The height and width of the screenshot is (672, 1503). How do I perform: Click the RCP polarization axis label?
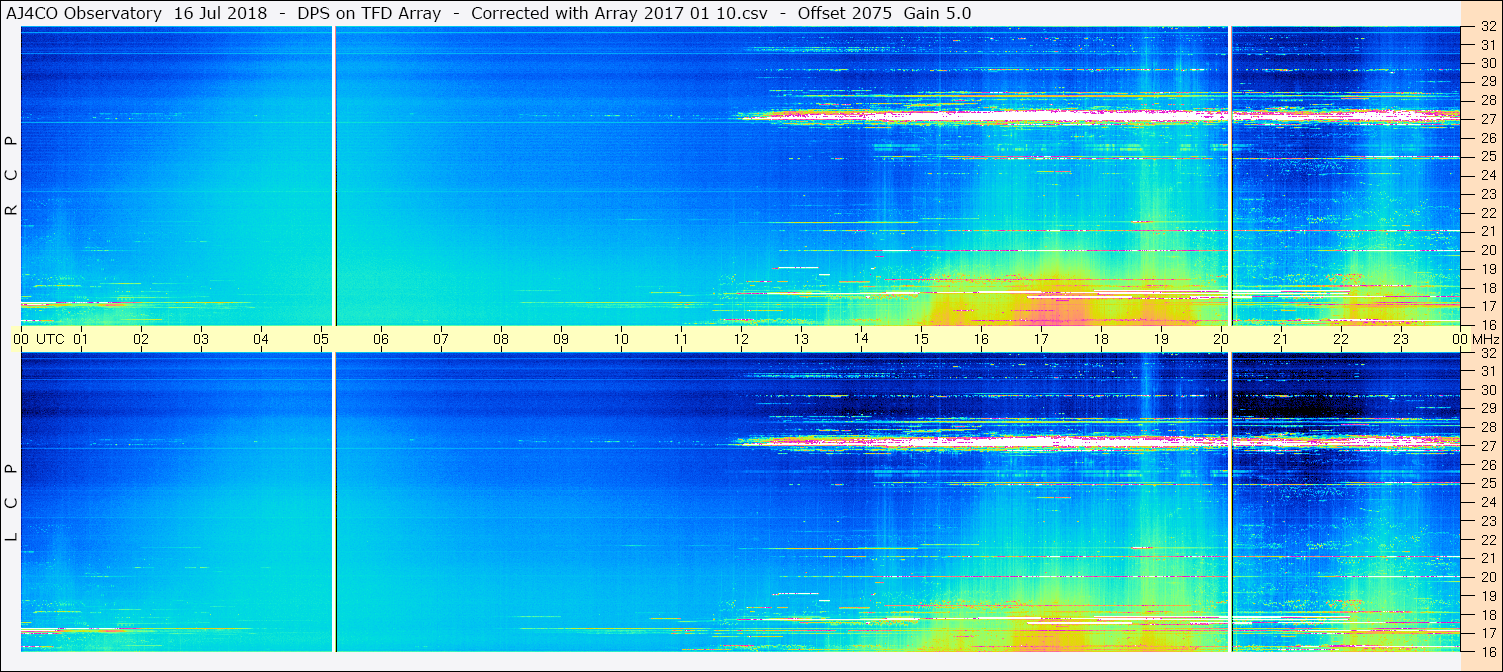[11, 176]
